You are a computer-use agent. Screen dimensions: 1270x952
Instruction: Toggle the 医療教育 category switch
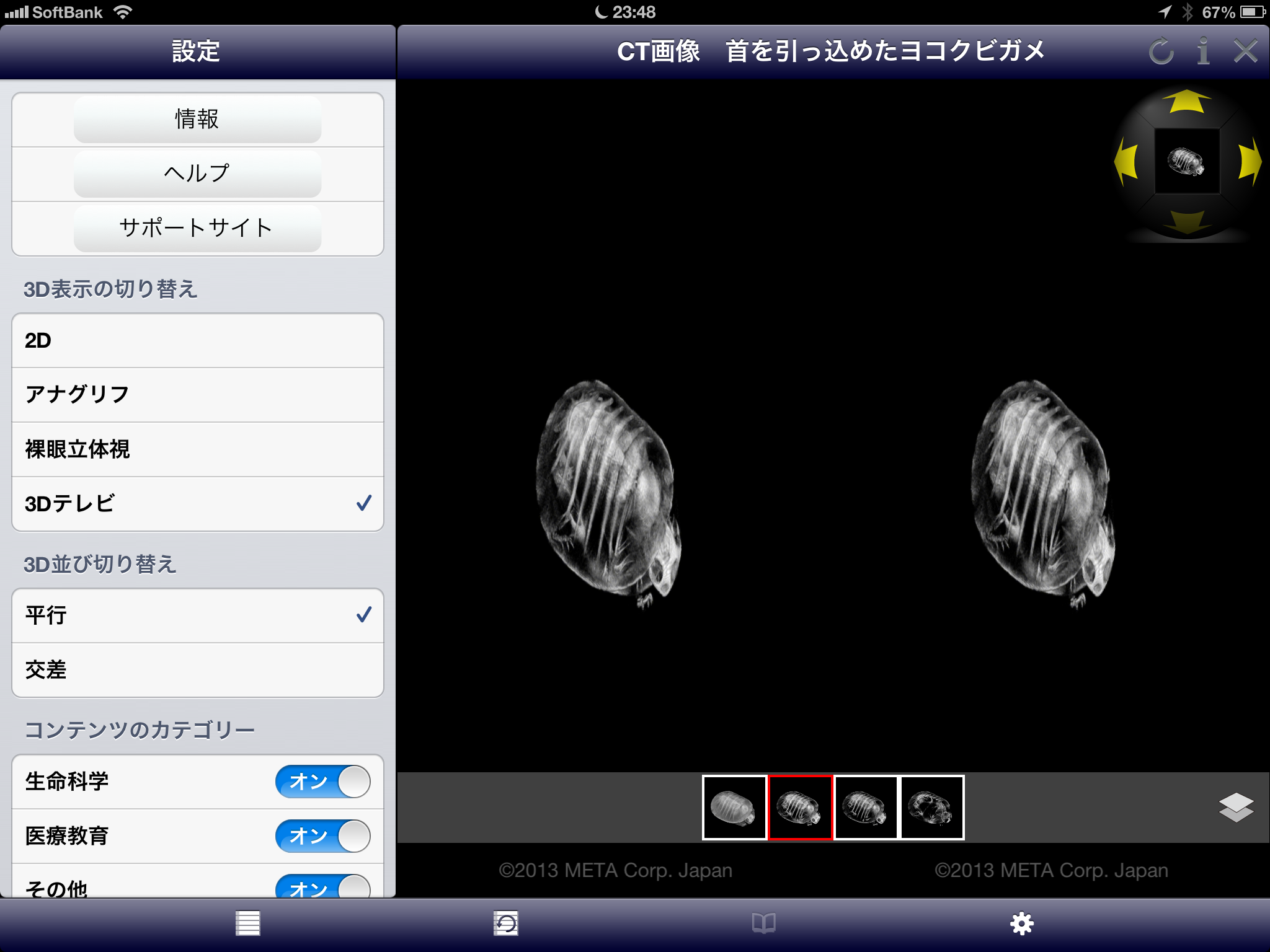tap(322, 836)
